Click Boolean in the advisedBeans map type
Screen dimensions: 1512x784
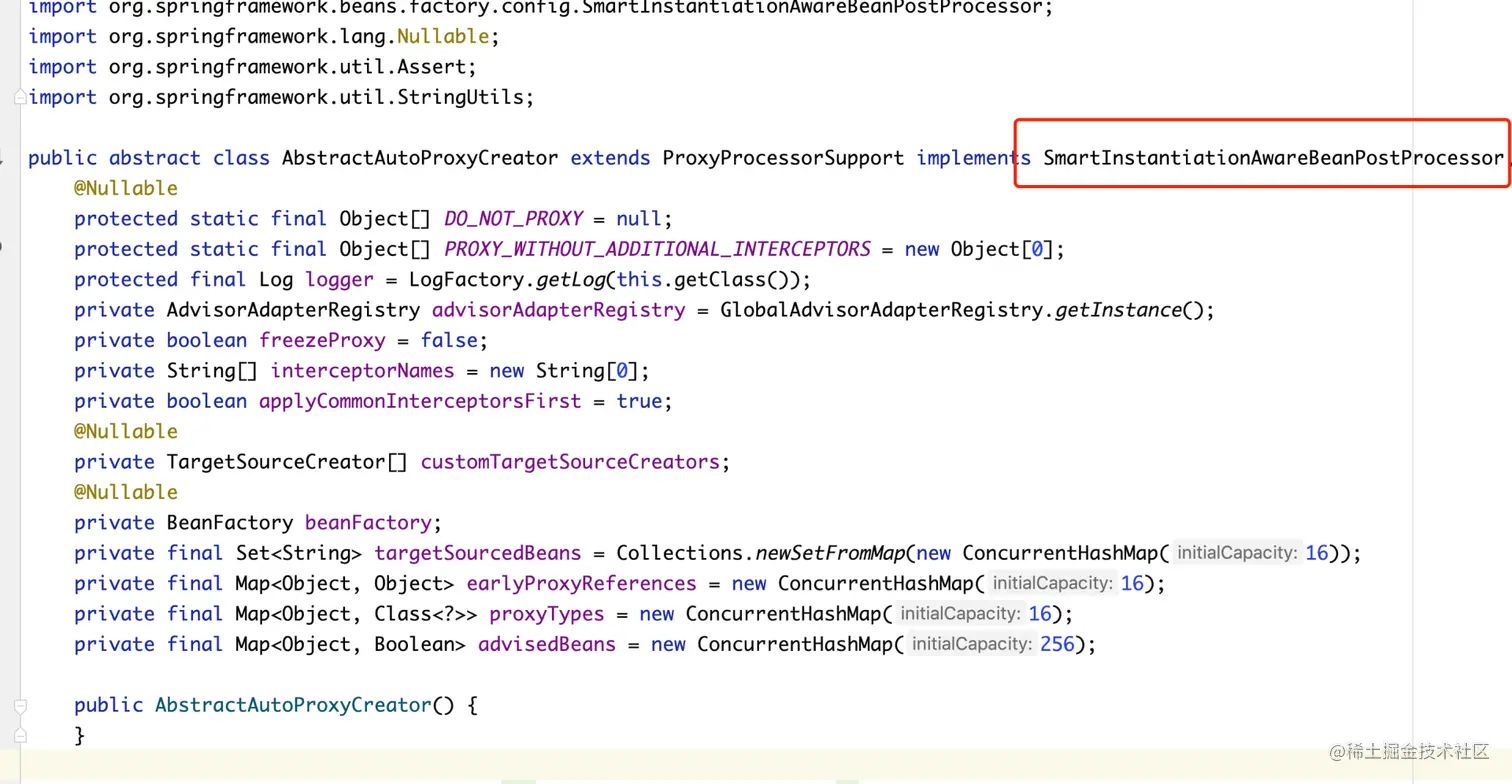click(415, 644)
